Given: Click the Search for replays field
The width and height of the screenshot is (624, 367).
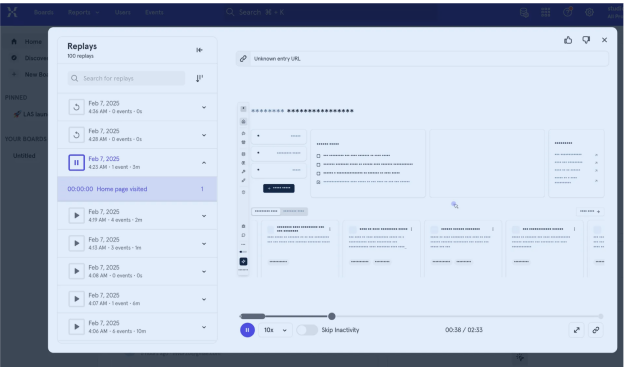Looking at the screenshot, I should 126,78.
